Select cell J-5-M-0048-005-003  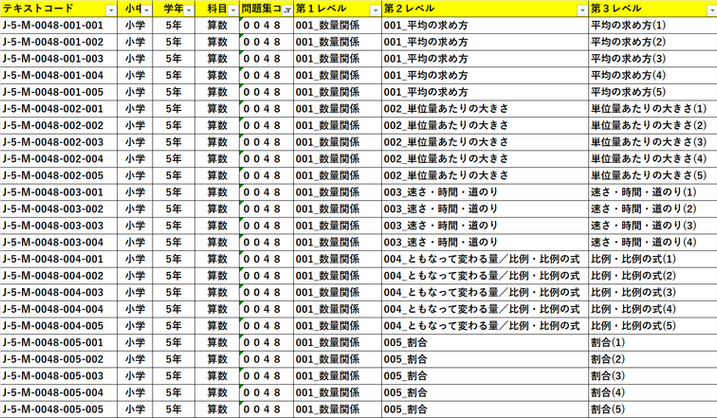click(x=59, y=376)
